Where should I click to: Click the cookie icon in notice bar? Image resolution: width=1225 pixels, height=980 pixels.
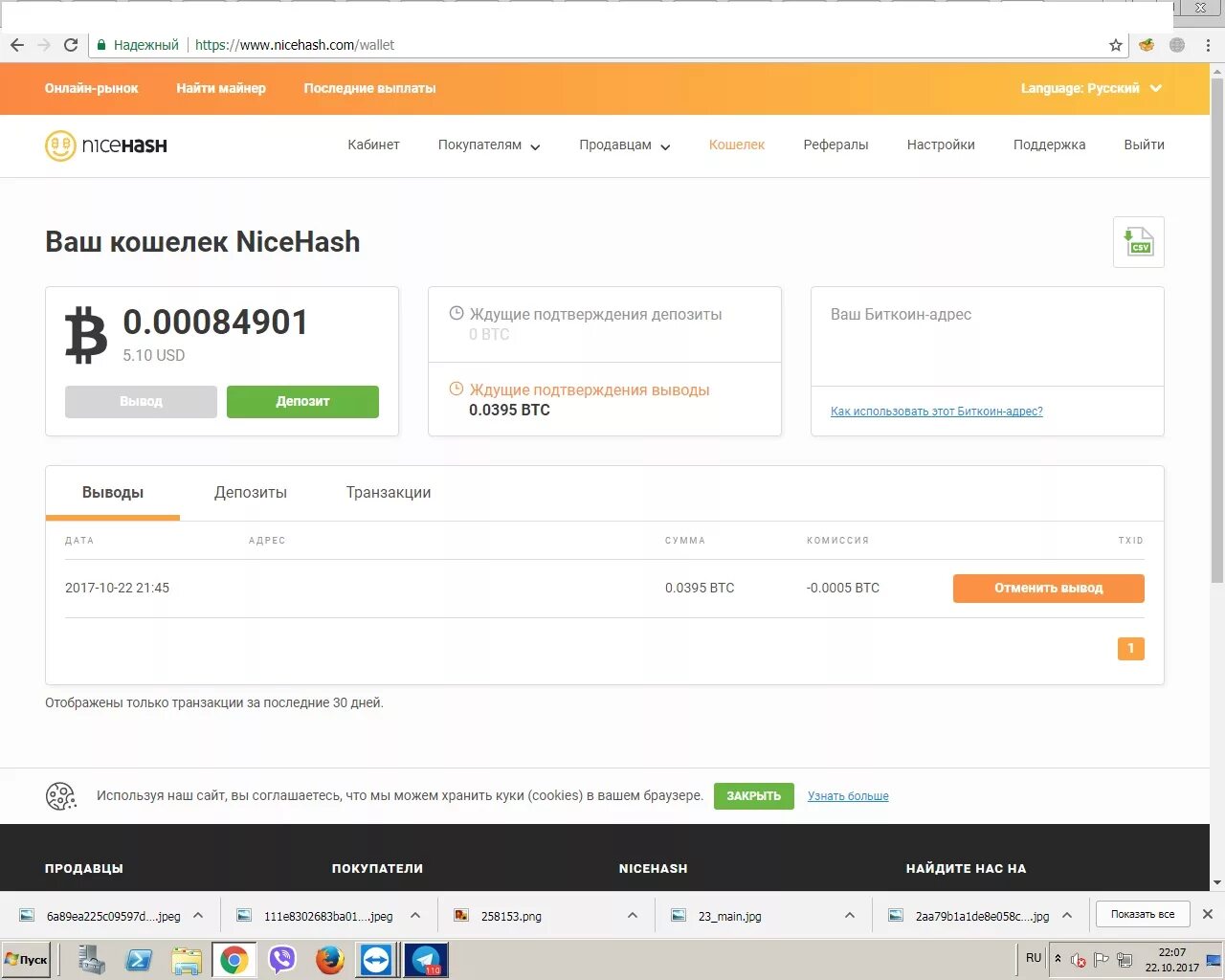tap(61, 796)
